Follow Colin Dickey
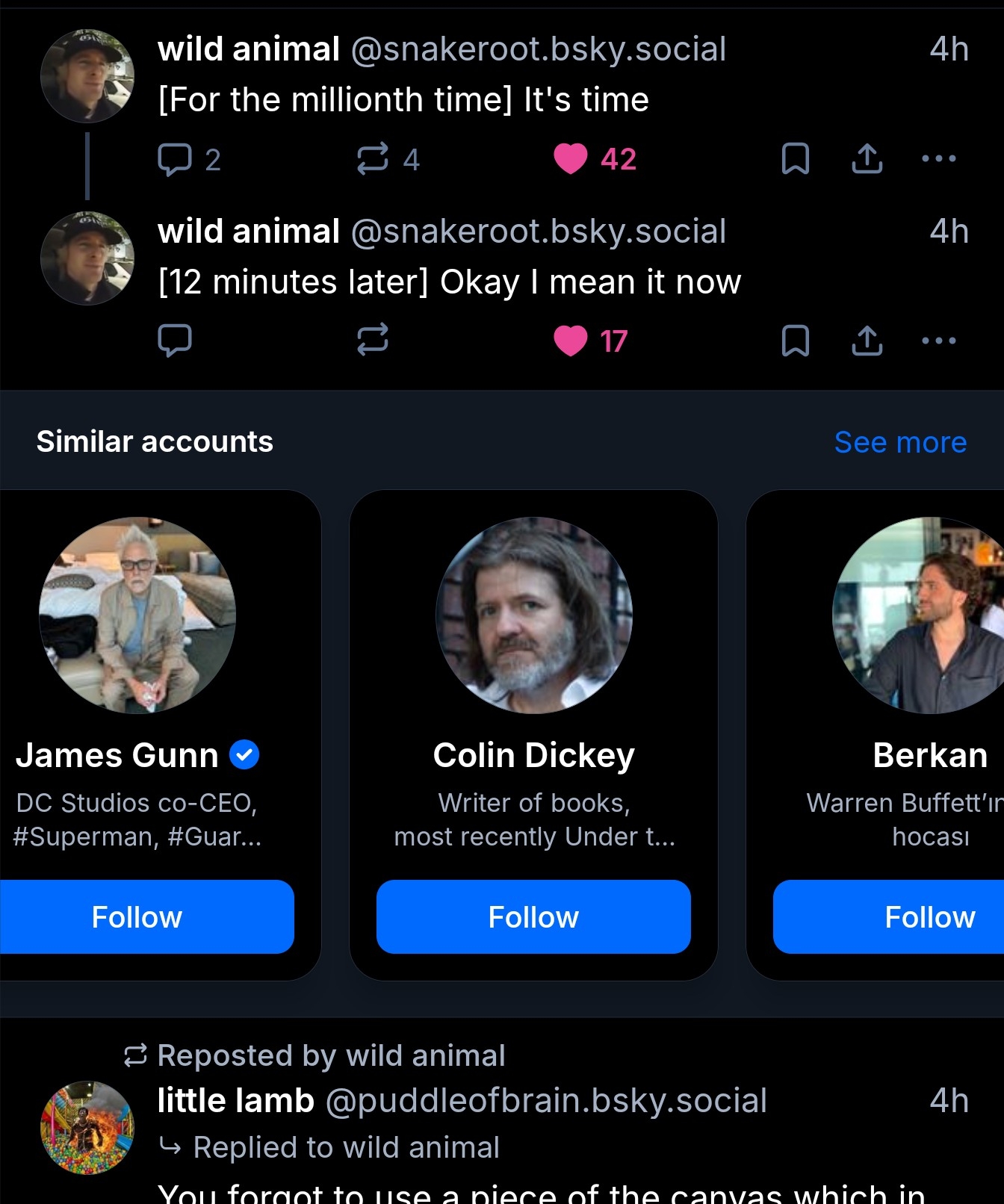Viewport: 1004px width, 1204px height. tap(533, 916)
